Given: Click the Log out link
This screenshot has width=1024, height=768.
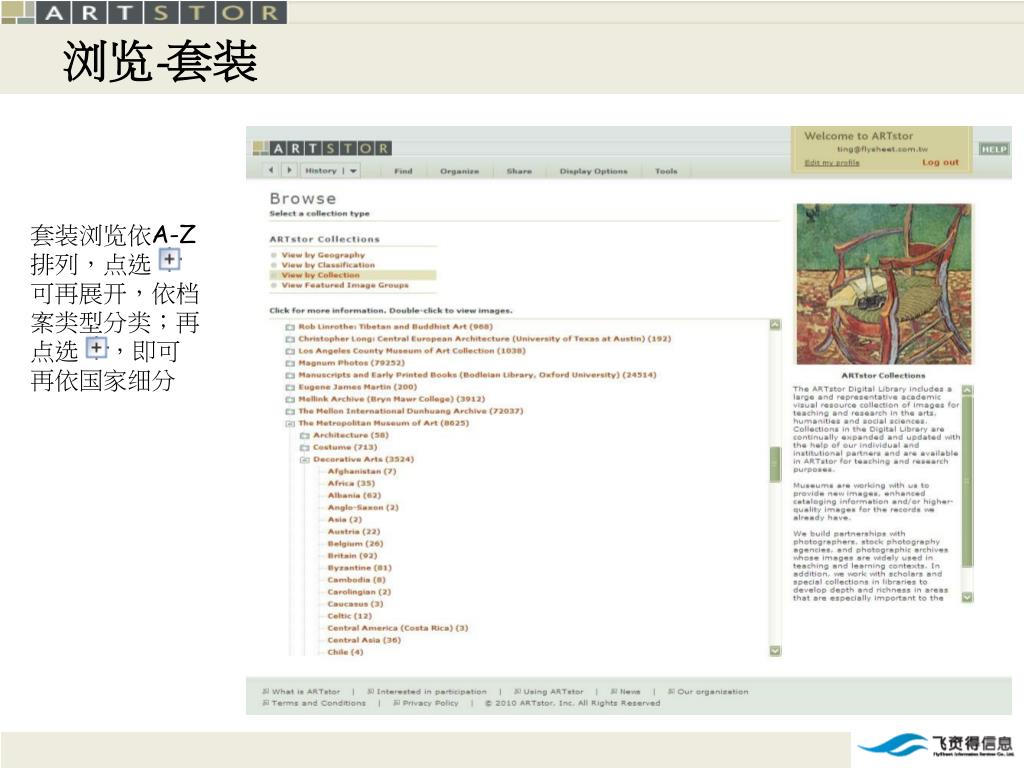Looking at the screenshot, I should [x=940, y=163].
